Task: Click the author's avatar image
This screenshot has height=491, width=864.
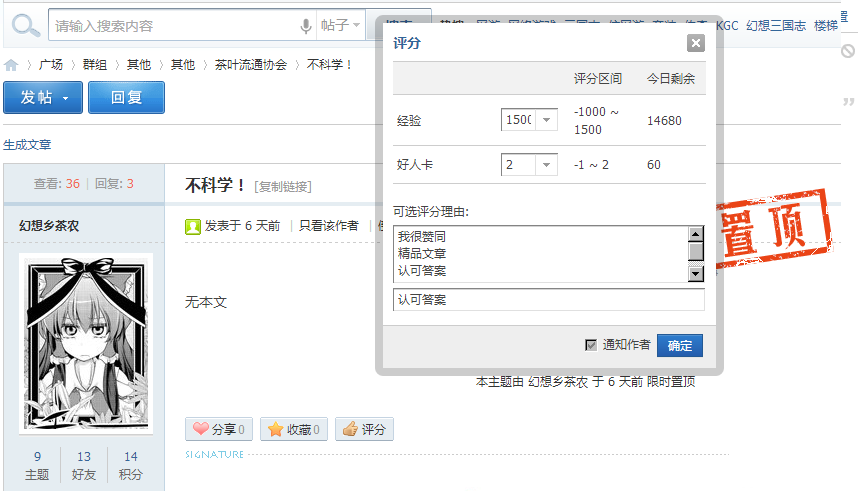Action: click(86, 343)
